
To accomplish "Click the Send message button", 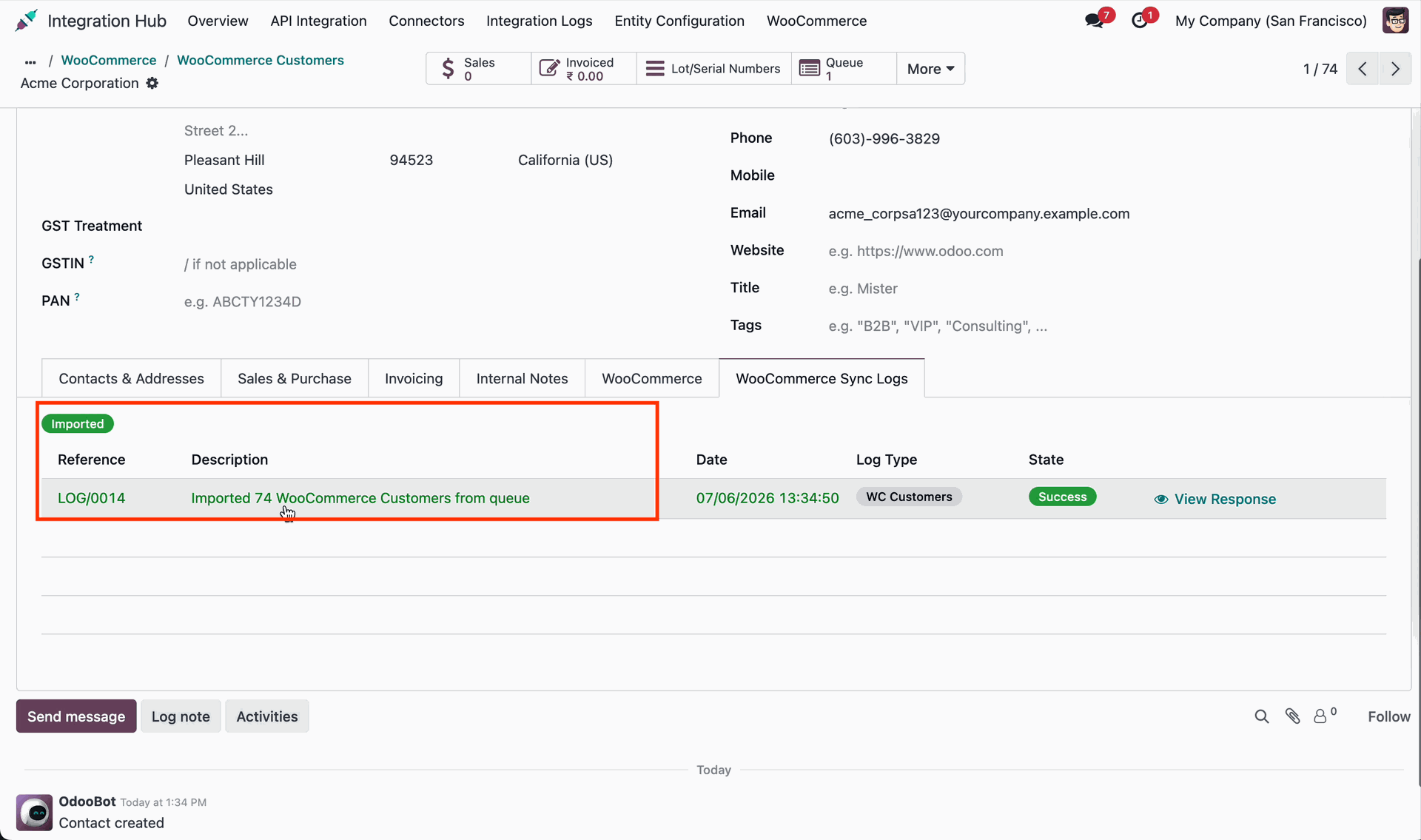I will click(76, 716).
